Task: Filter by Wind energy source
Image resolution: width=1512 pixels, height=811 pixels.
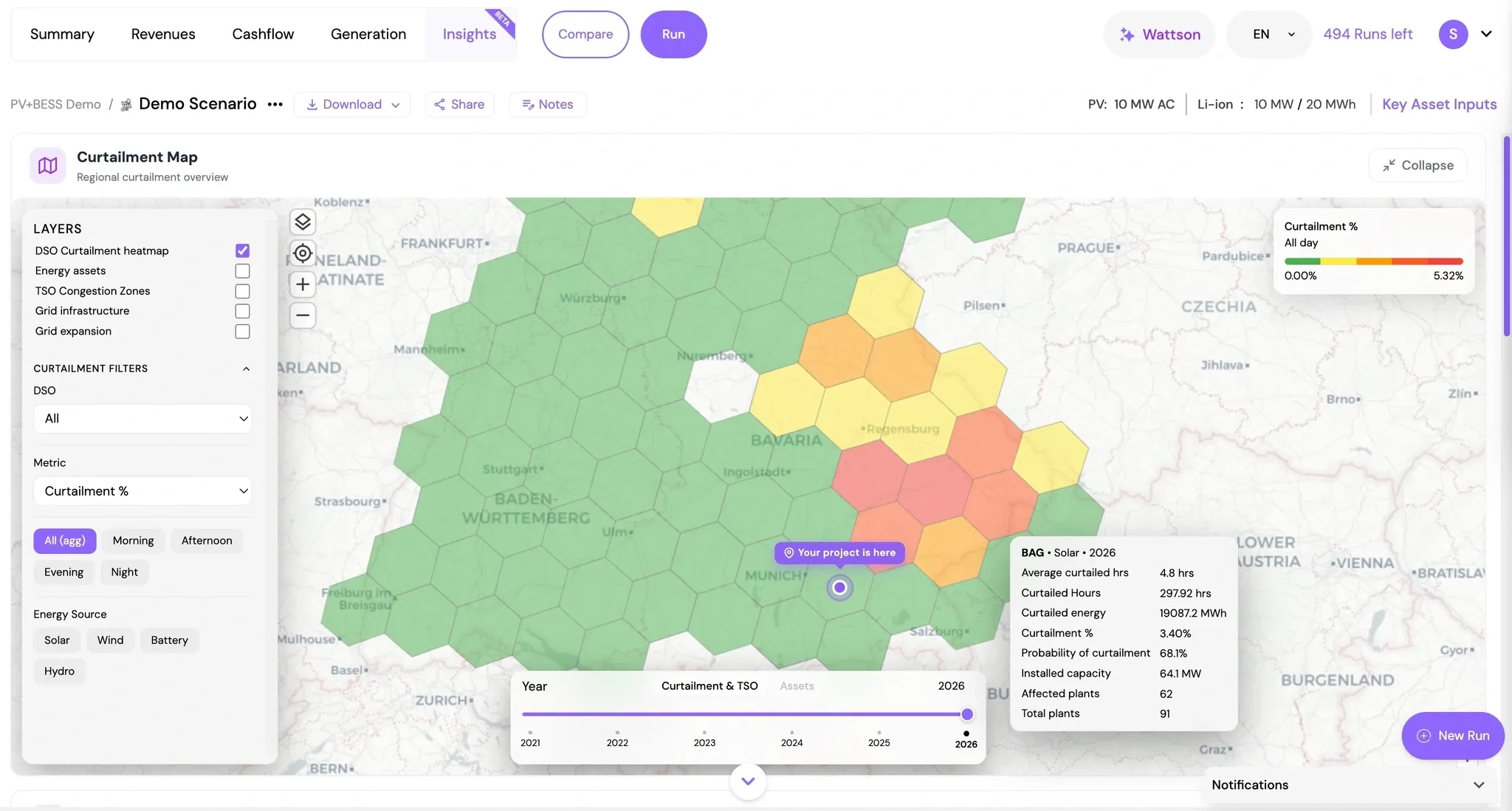Action: click(x=111, y=640)
